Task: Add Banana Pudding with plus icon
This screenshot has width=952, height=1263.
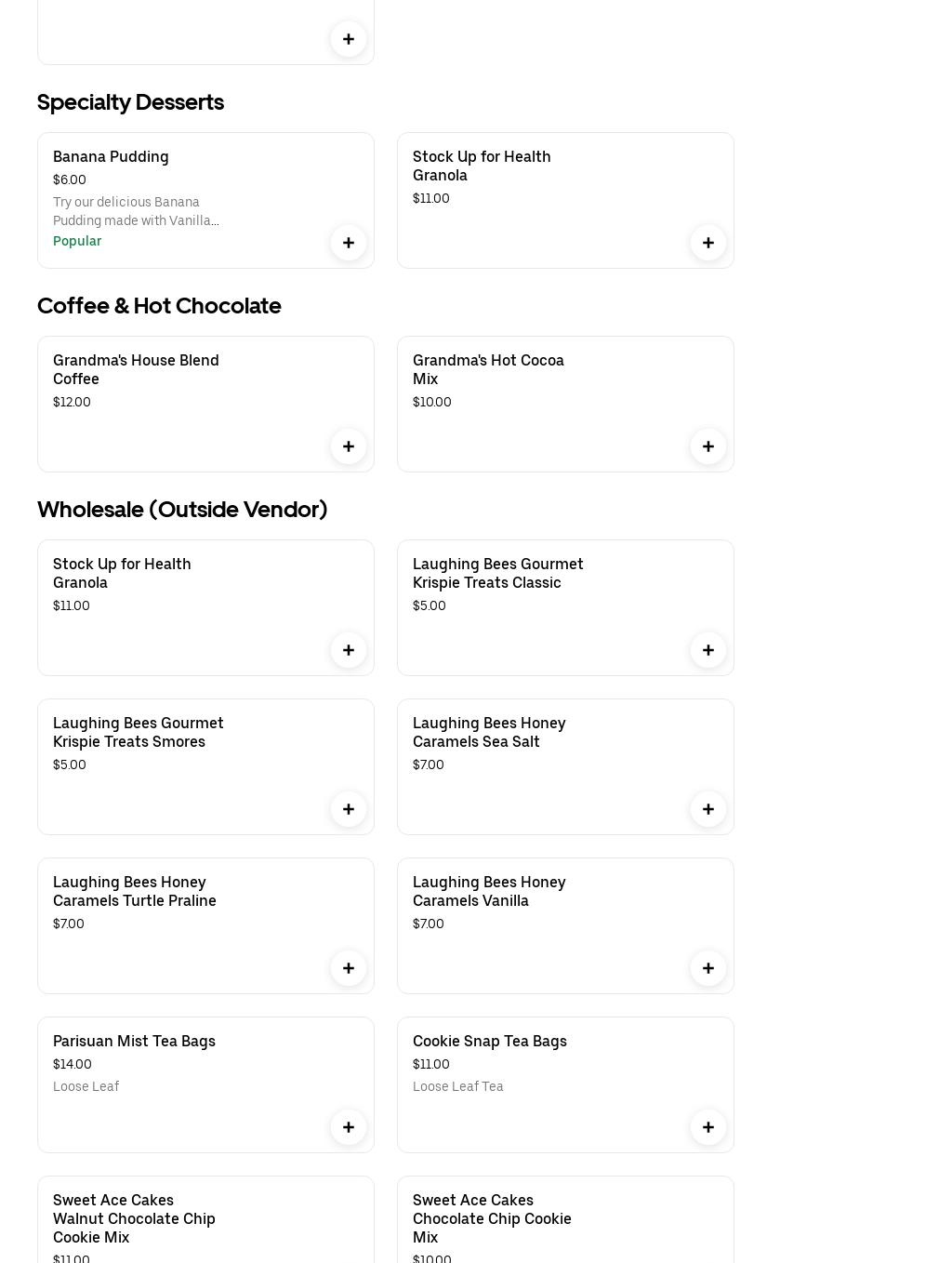Action: click(349, 243)
